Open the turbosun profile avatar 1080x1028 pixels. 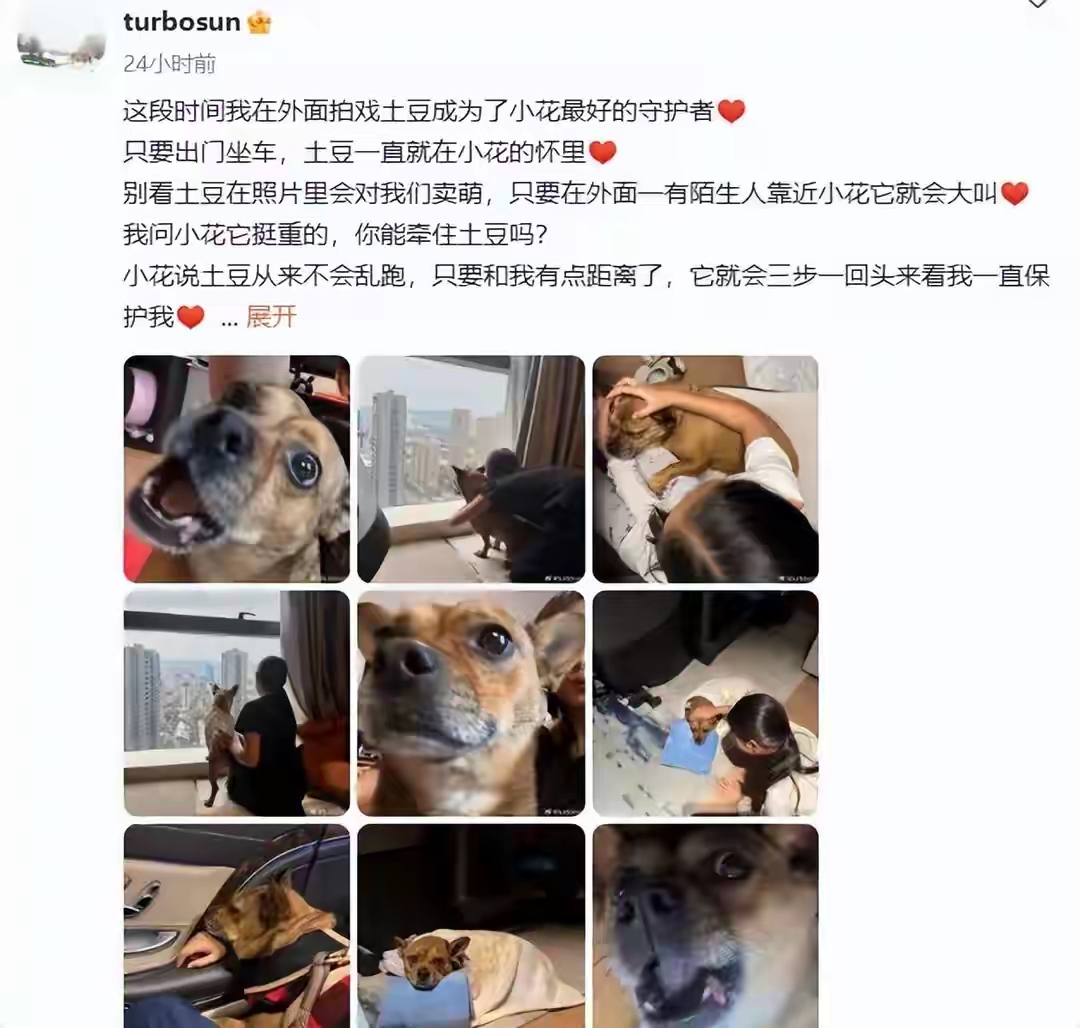[61, 45]
